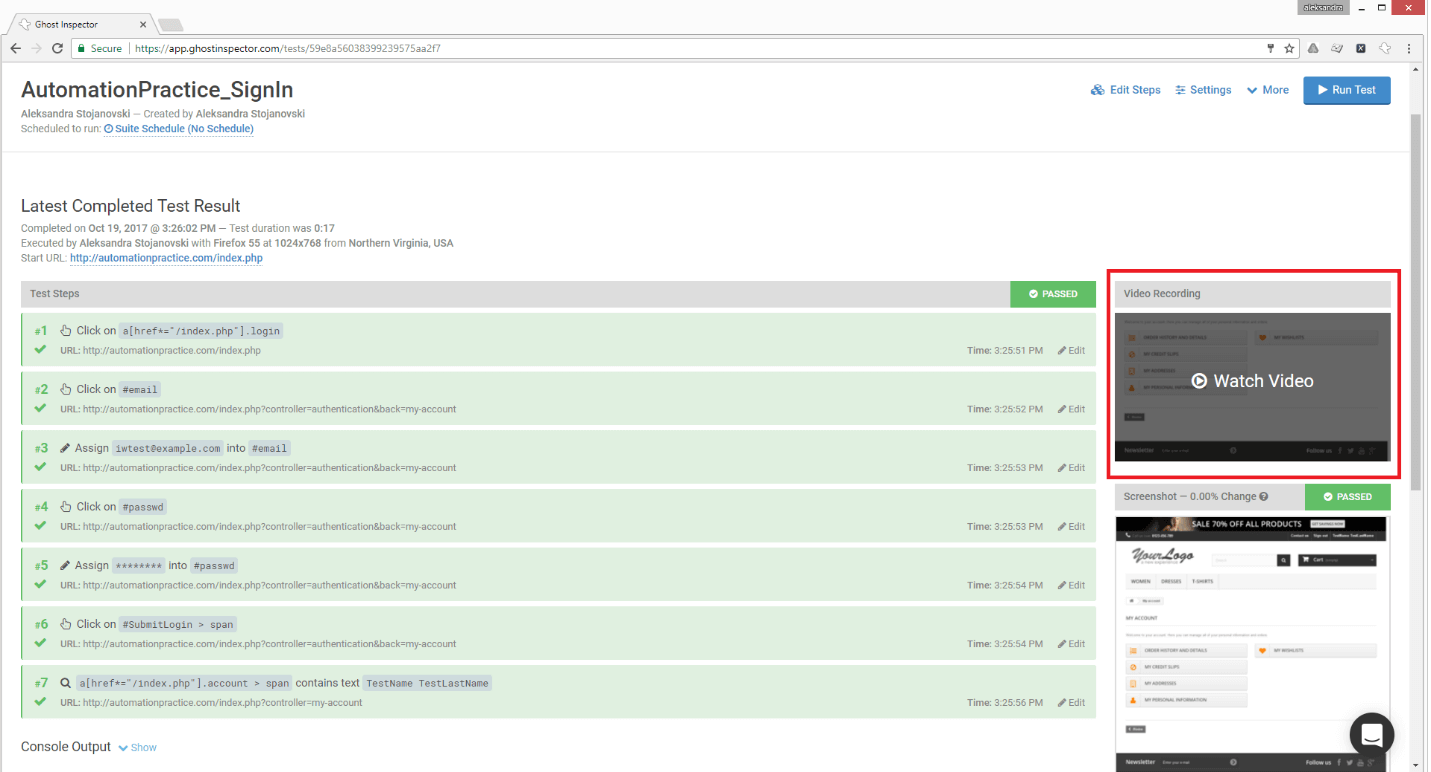Click step #1 time 3:25:51 PM
The image size is (1431, 772).
pos(1005,351)
